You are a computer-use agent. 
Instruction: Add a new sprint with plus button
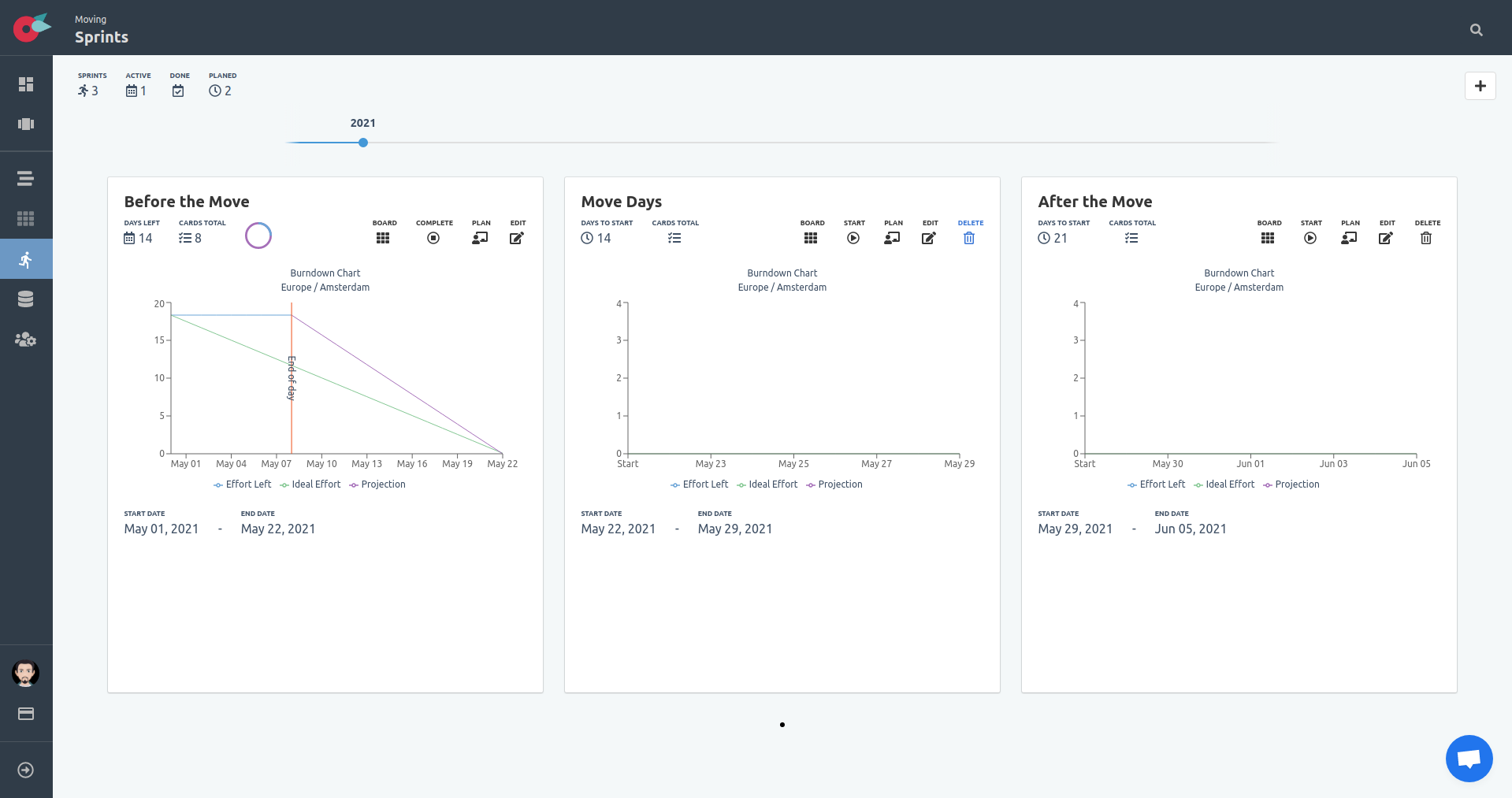[1480, 86]
